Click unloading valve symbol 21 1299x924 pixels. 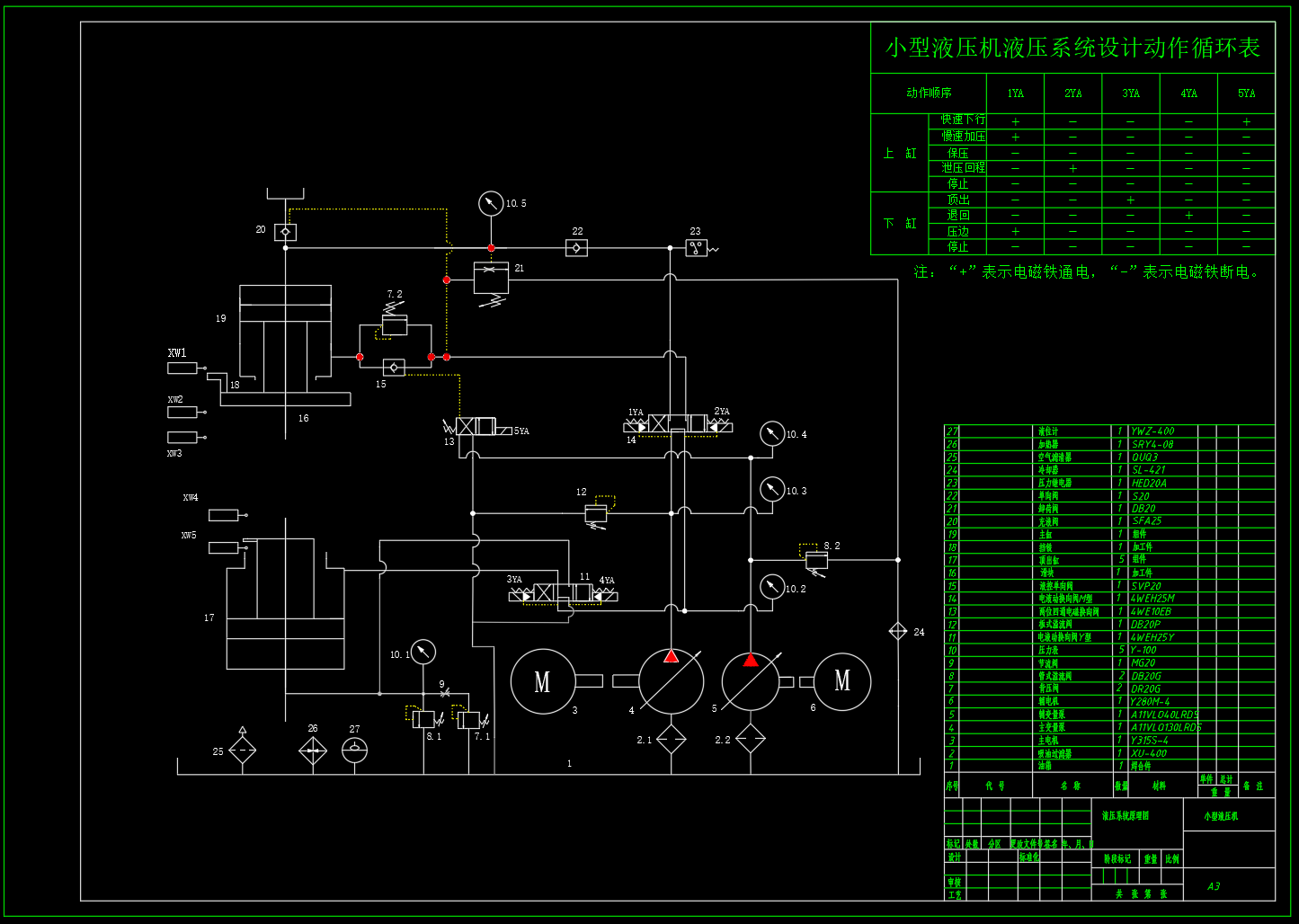coord(491,279)
